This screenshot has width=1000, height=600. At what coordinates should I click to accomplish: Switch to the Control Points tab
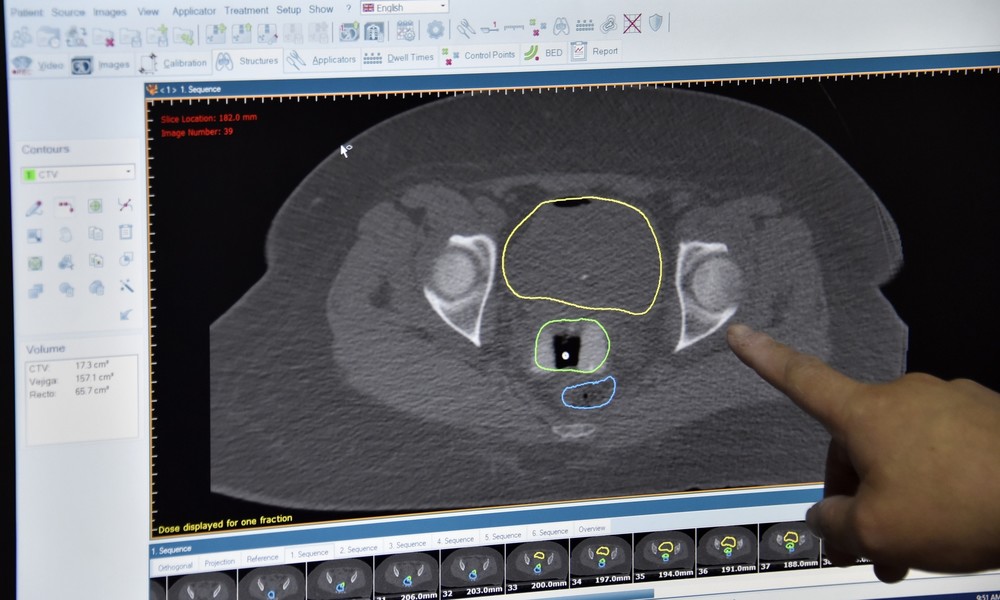(x=478, y=55)
